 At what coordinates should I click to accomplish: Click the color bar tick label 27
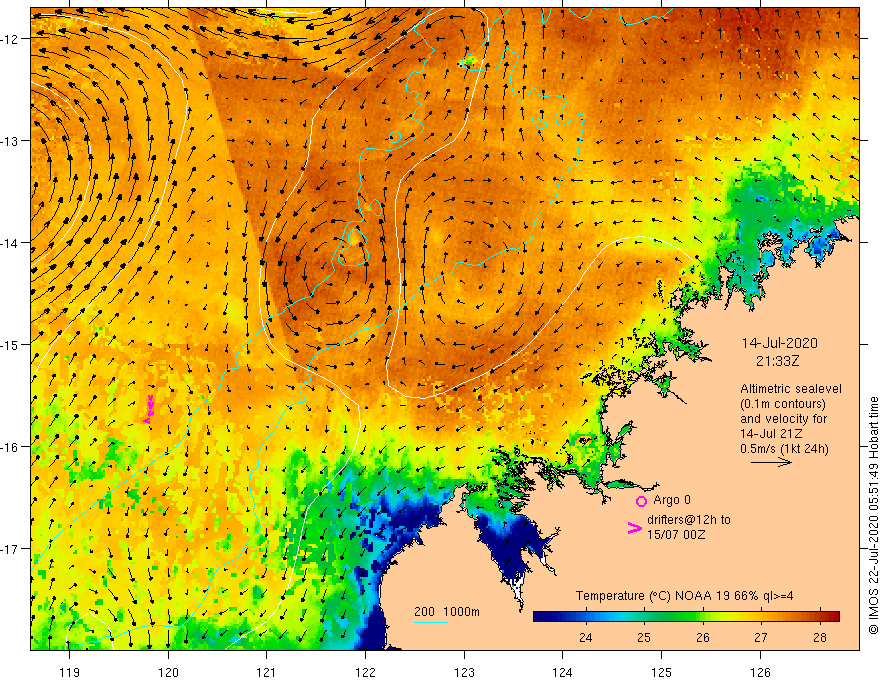[760, 638]
